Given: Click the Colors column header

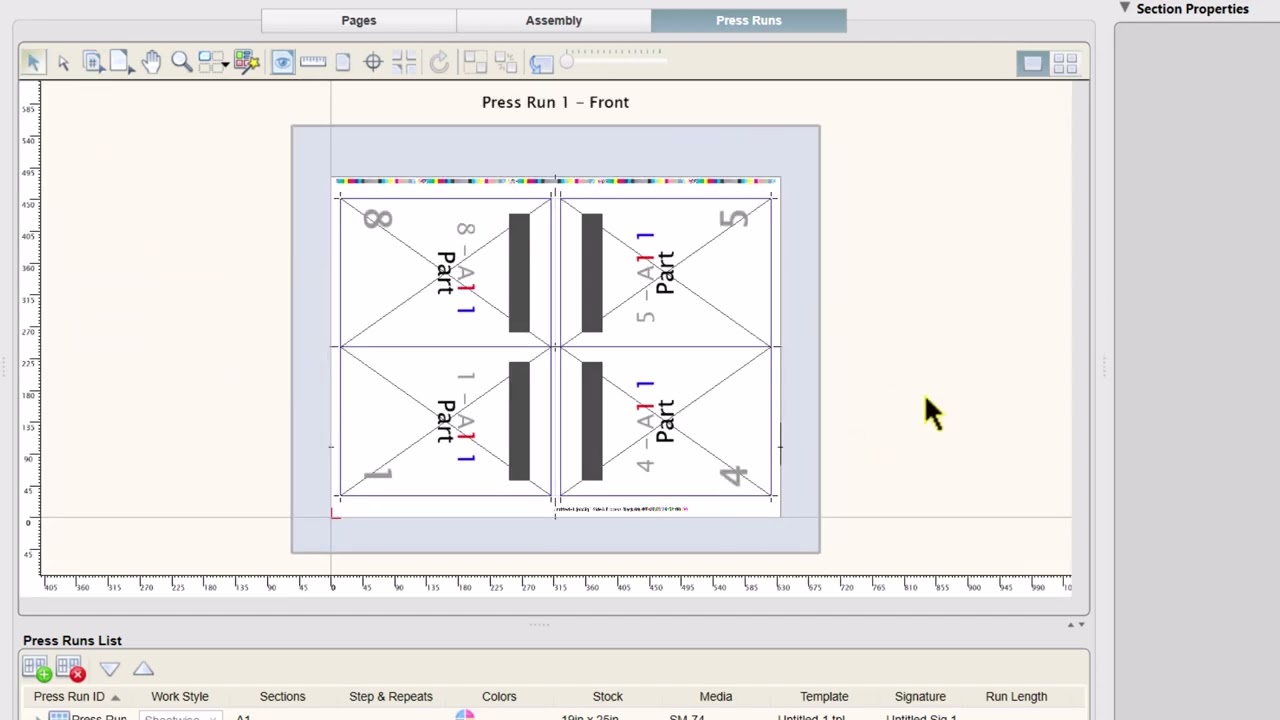Looking at the screenshot, I should (499, 696).
